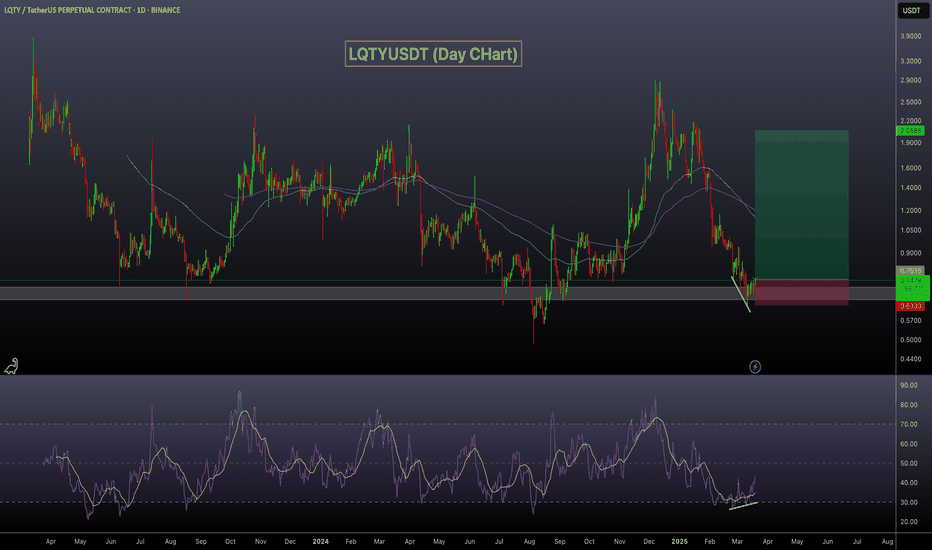Select the falling trendline under March 2025 candles
The image size is (932, 550).
pyautogui.click(x=741, y=294)
